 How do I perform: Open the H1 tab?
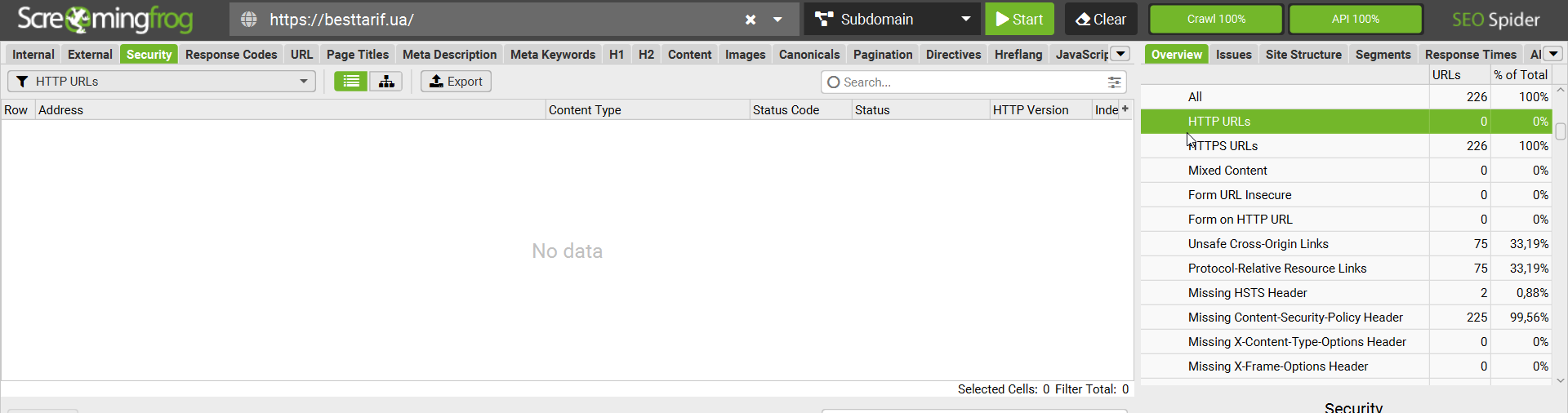coord(617,55)
